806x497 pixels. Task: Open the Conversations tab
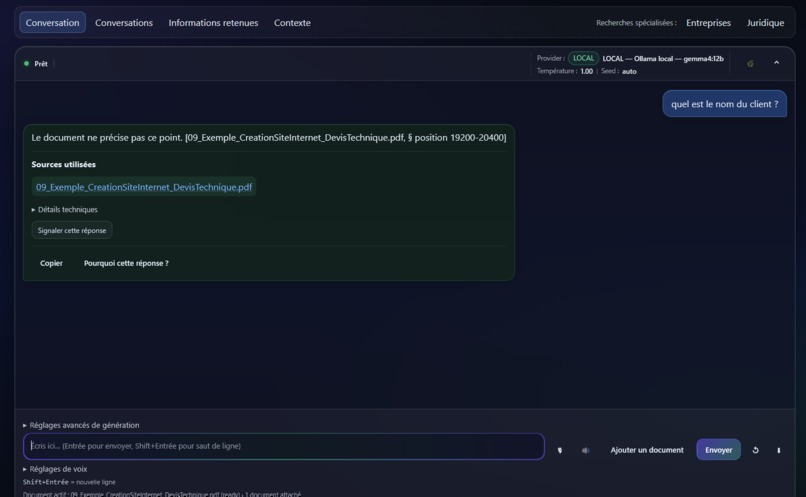click(124, 23)
